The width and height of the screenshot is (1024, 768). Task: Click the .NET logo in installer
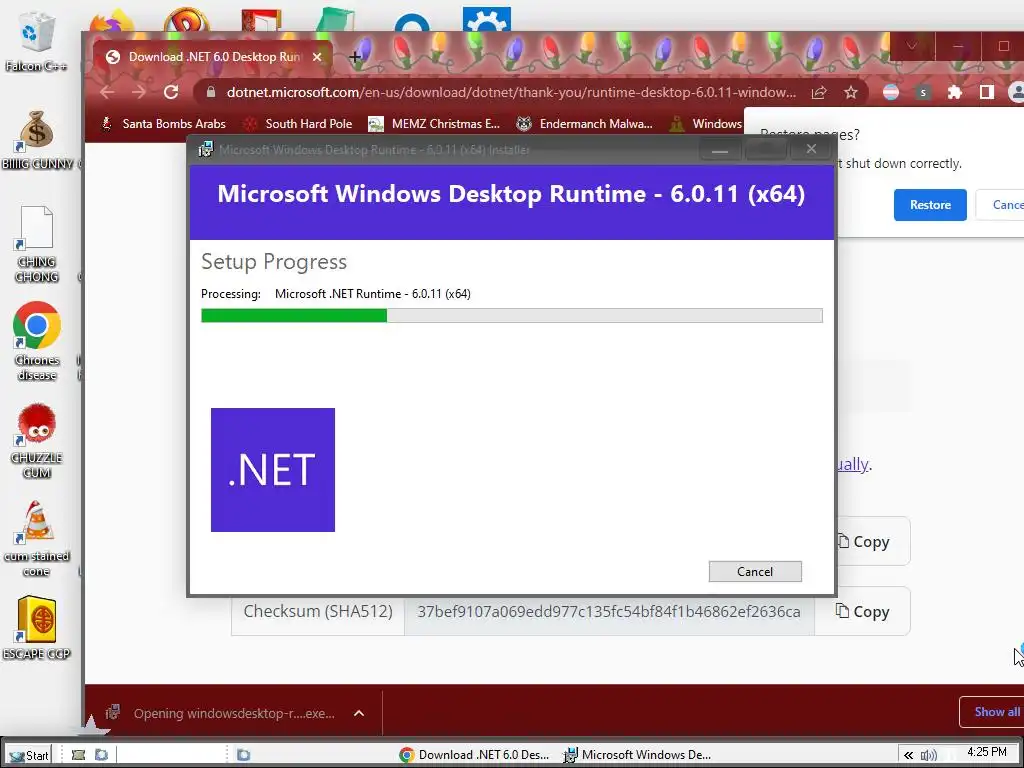tap(273, 470)
